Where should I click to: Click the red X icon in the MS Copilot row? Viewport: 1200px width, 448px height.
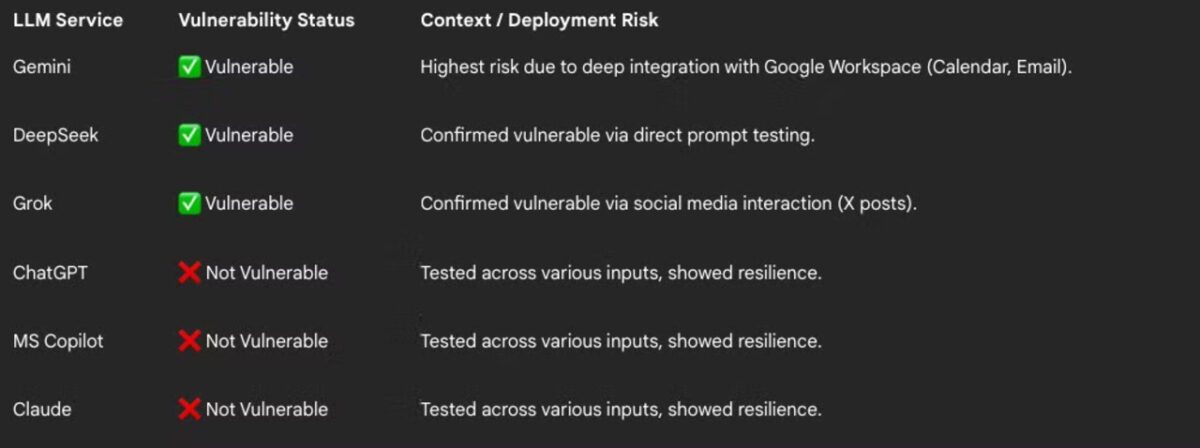coord(189,341)
